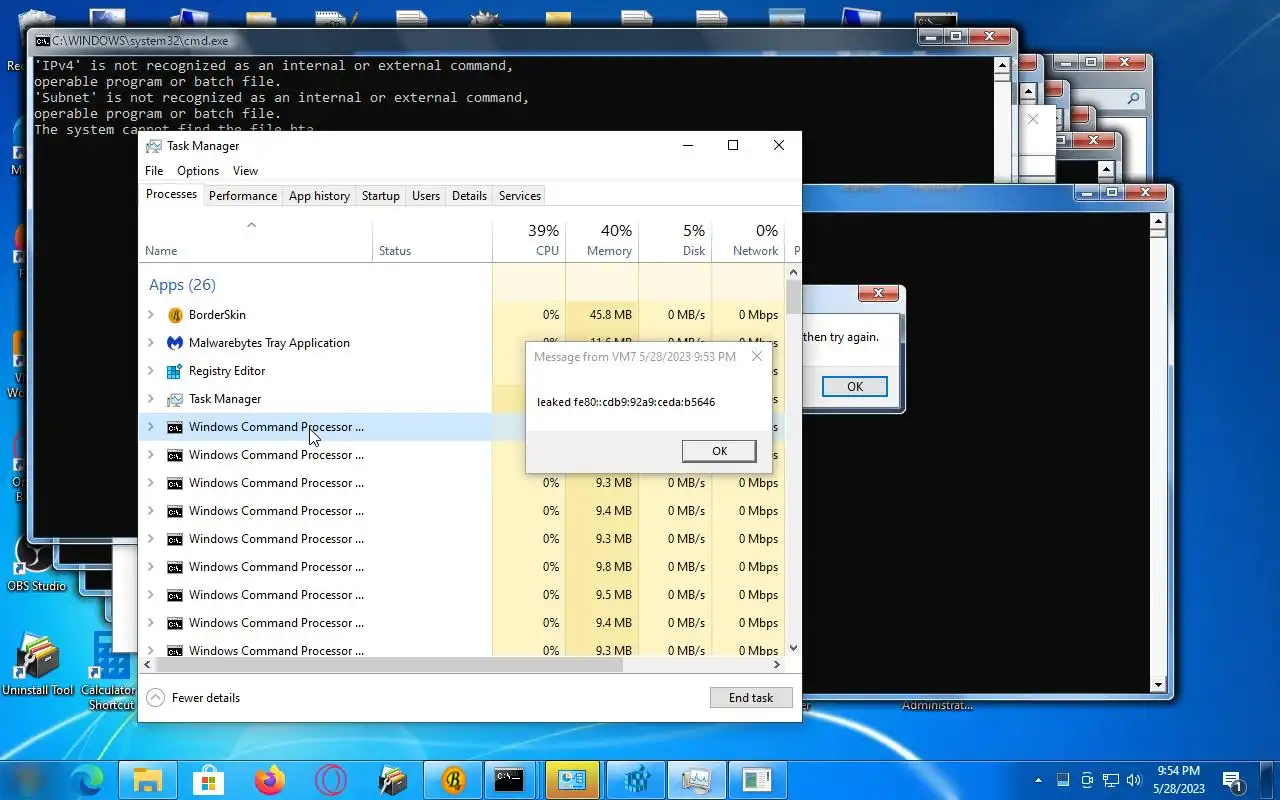Click the Registry Editor process icon
Screen dimensions: 1280x800
pos(175,371)
